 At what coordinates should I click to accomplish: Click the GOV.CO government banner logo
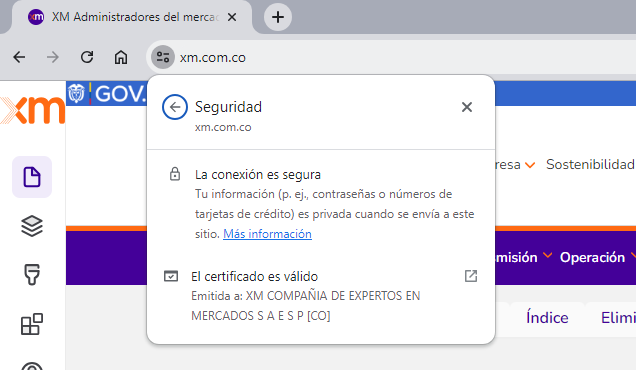point(107,94)
